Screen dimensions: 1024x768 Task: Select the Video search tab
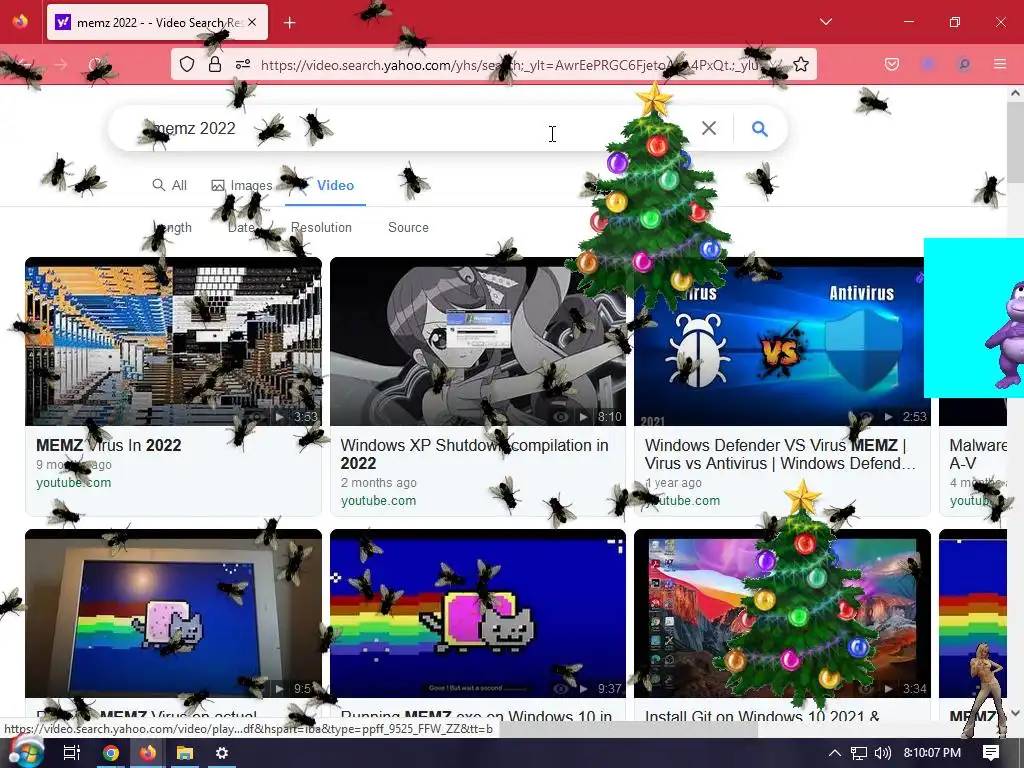335,185
